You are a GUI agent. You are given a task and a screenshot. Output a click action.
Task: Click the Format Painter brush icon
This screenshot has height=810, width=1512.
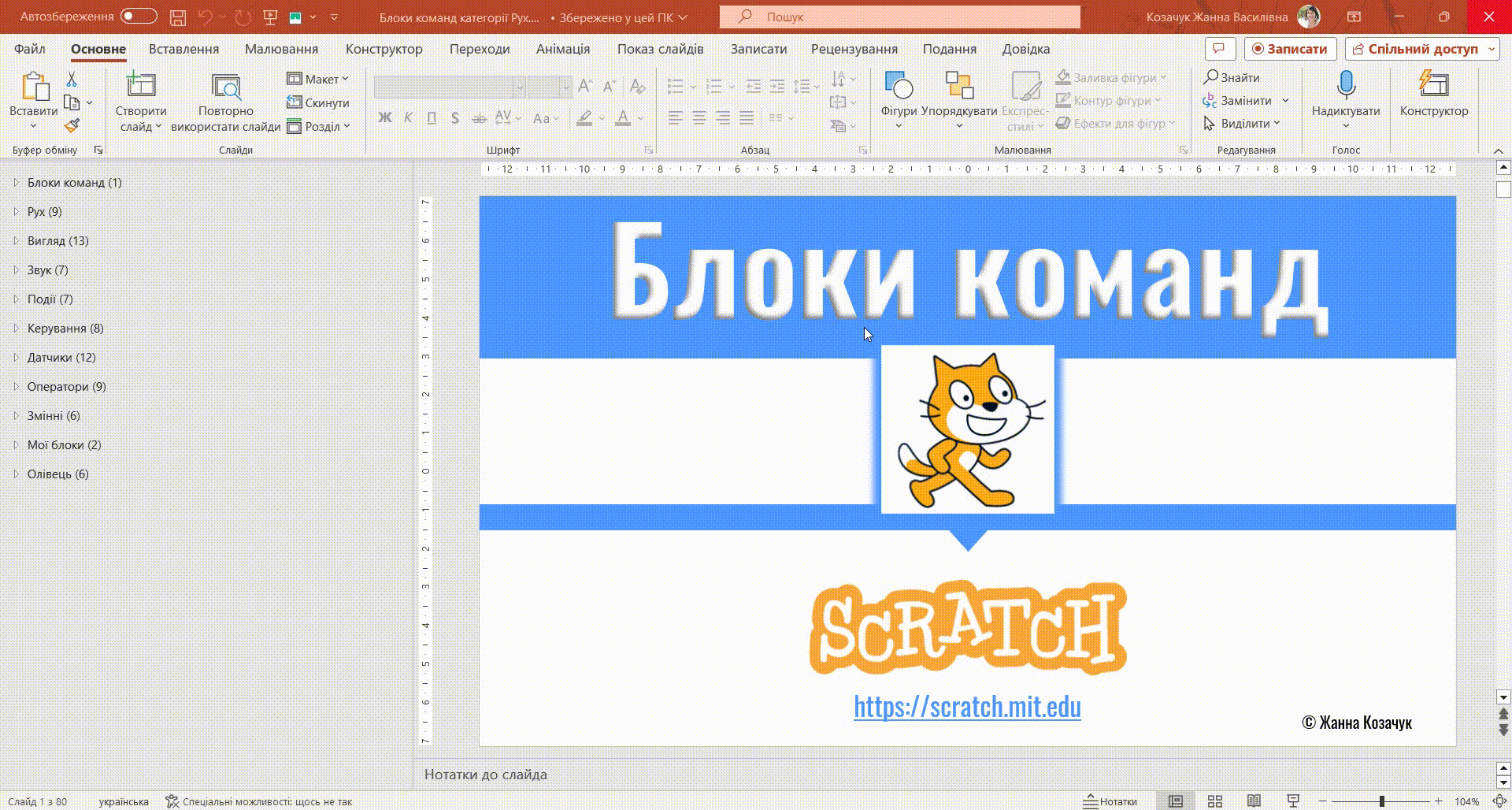(72, 125)
